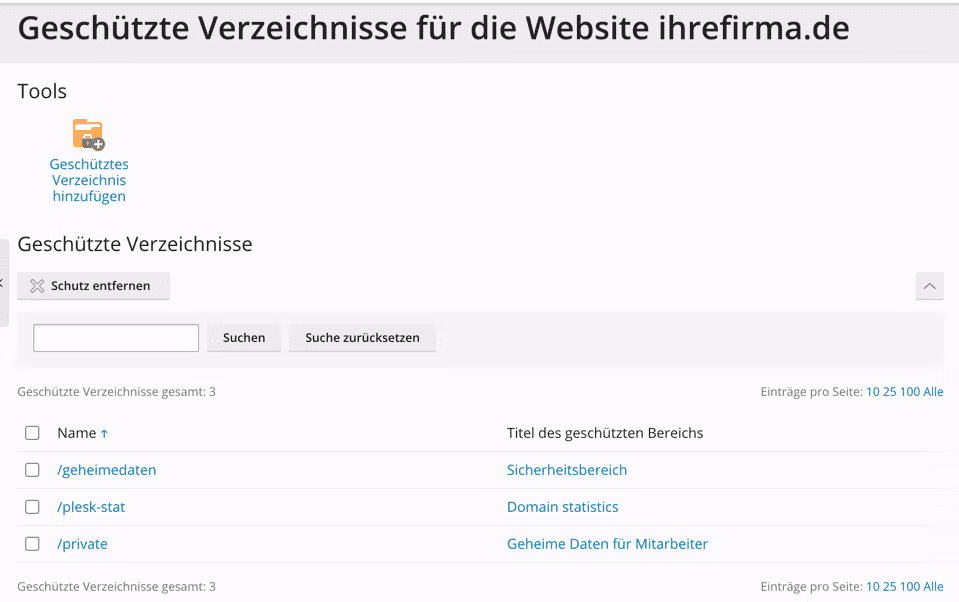Open the Sicherheitsbereich title link
Viewport: 959px width, 602px height.
click(x=567, y=470)
